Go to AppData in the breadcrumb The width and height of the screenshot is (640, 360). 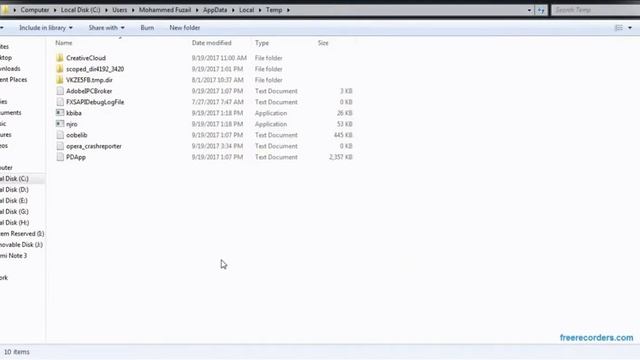pyautogui.click(x=215, y=10)
